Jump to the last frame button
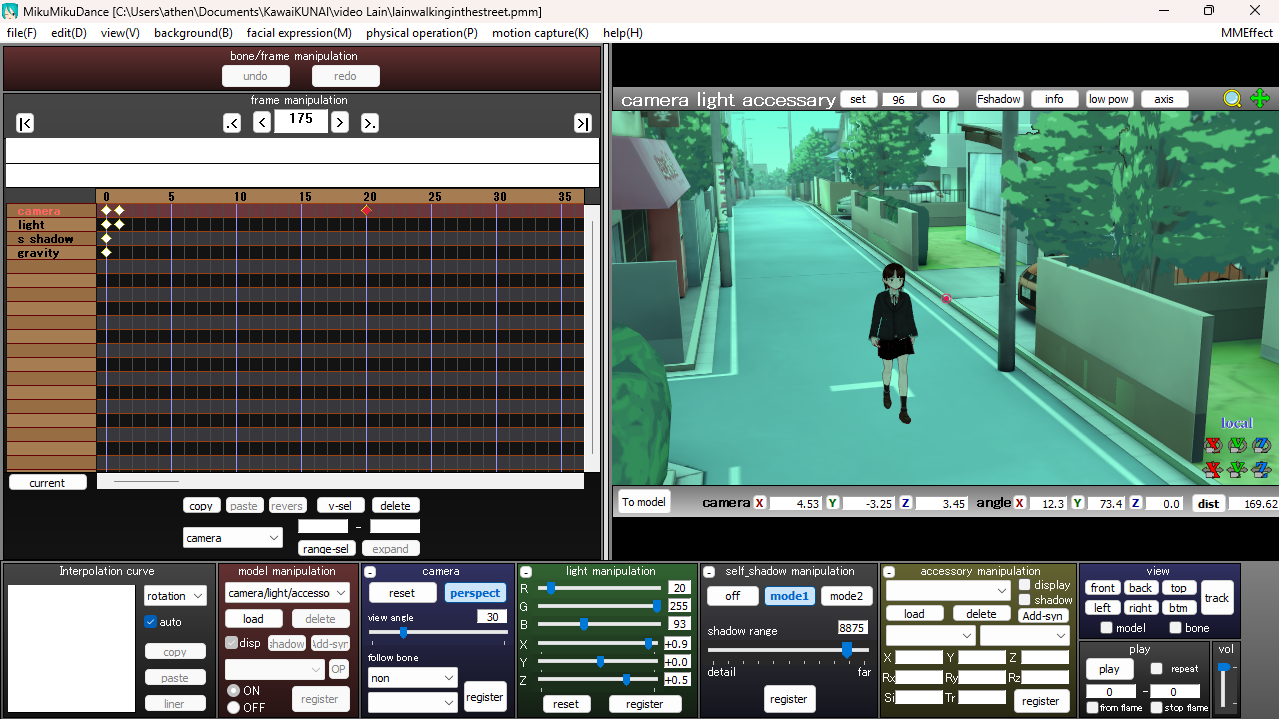Image resolution: width=1279 pixels, height=719 pixels. tap(582, 123)
